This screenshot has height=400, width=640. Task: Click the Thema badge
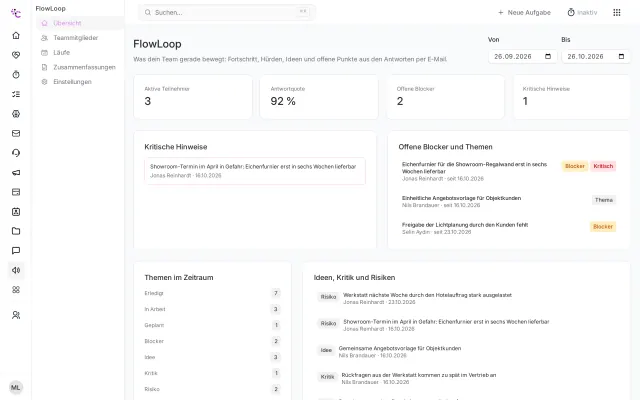coord(604,200)
